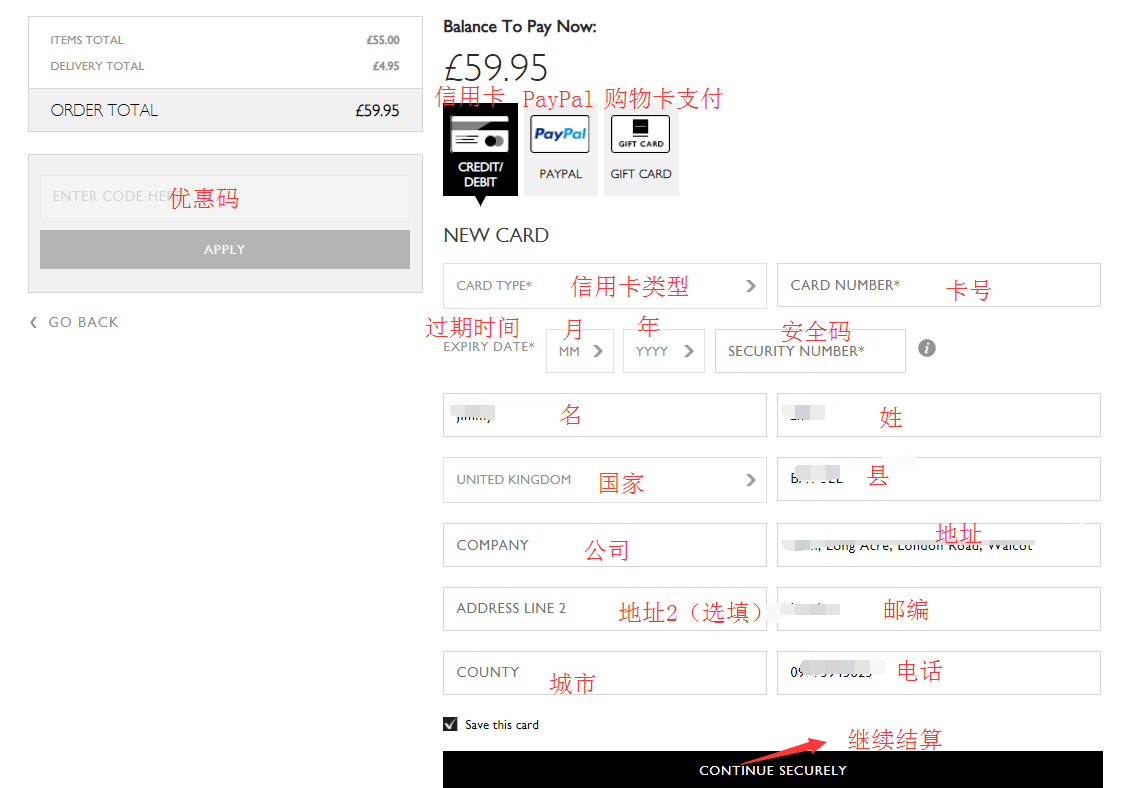Select the Address Line 2 field
The image size is (1140, 788).
[604, 609]
